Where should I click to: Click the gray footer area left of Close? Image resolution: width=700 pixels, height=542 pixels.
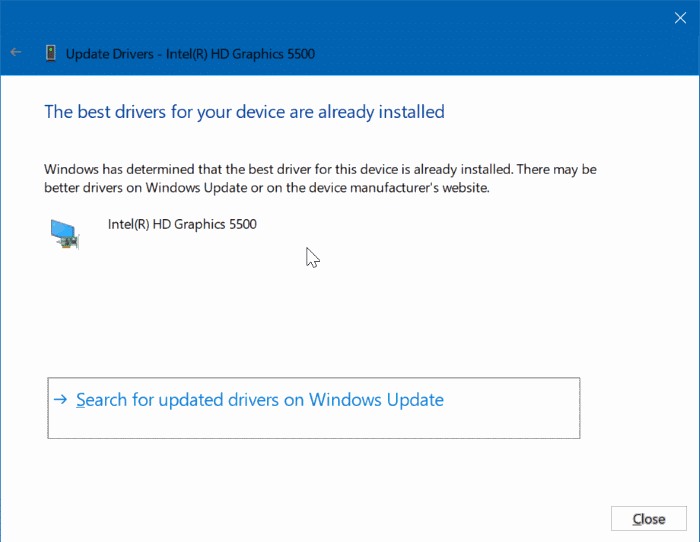pyautogui.click(x=300, y=518)
